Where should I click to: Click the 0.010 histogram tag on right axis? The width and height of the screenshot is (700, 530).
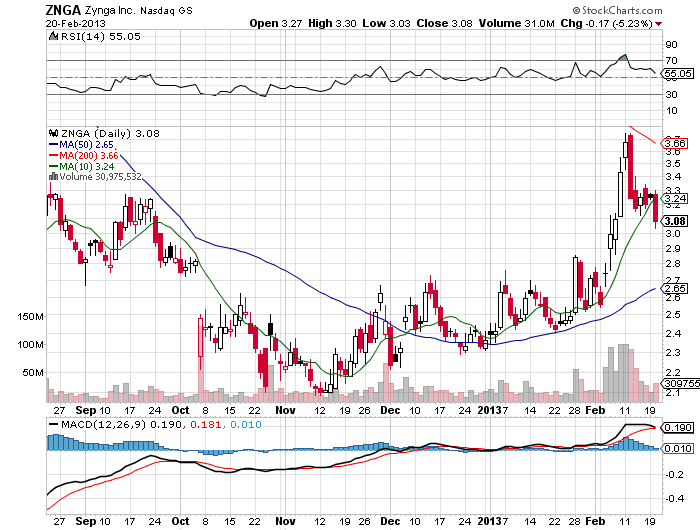tap(678, 448)
